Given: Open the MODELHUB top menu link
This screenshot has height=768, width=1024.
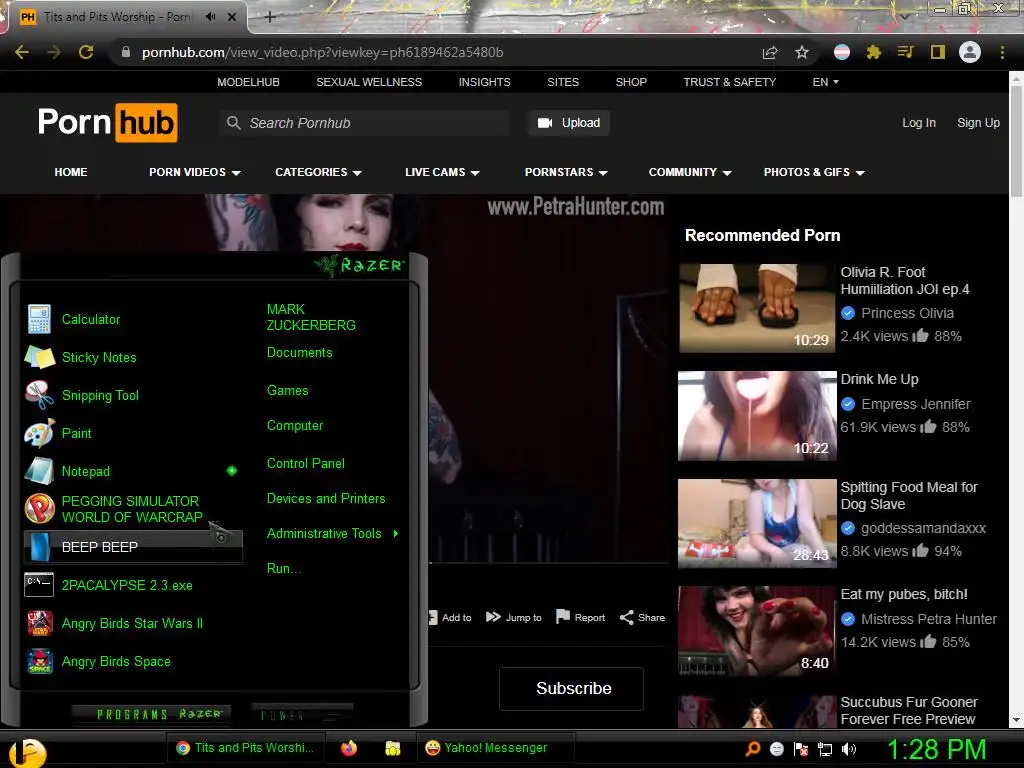Looking at the screenshot, I should tap(248, 82).
